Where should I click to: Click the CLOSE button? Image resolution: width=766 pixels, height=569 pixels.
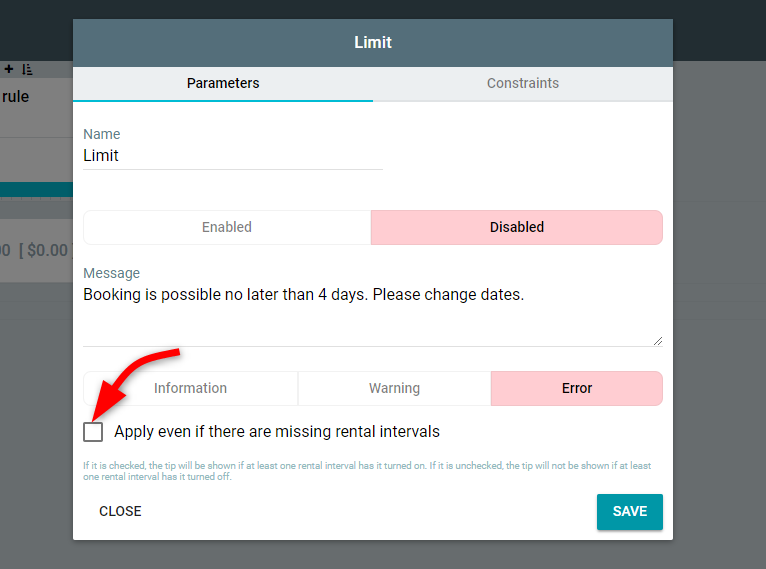[120, 511]
